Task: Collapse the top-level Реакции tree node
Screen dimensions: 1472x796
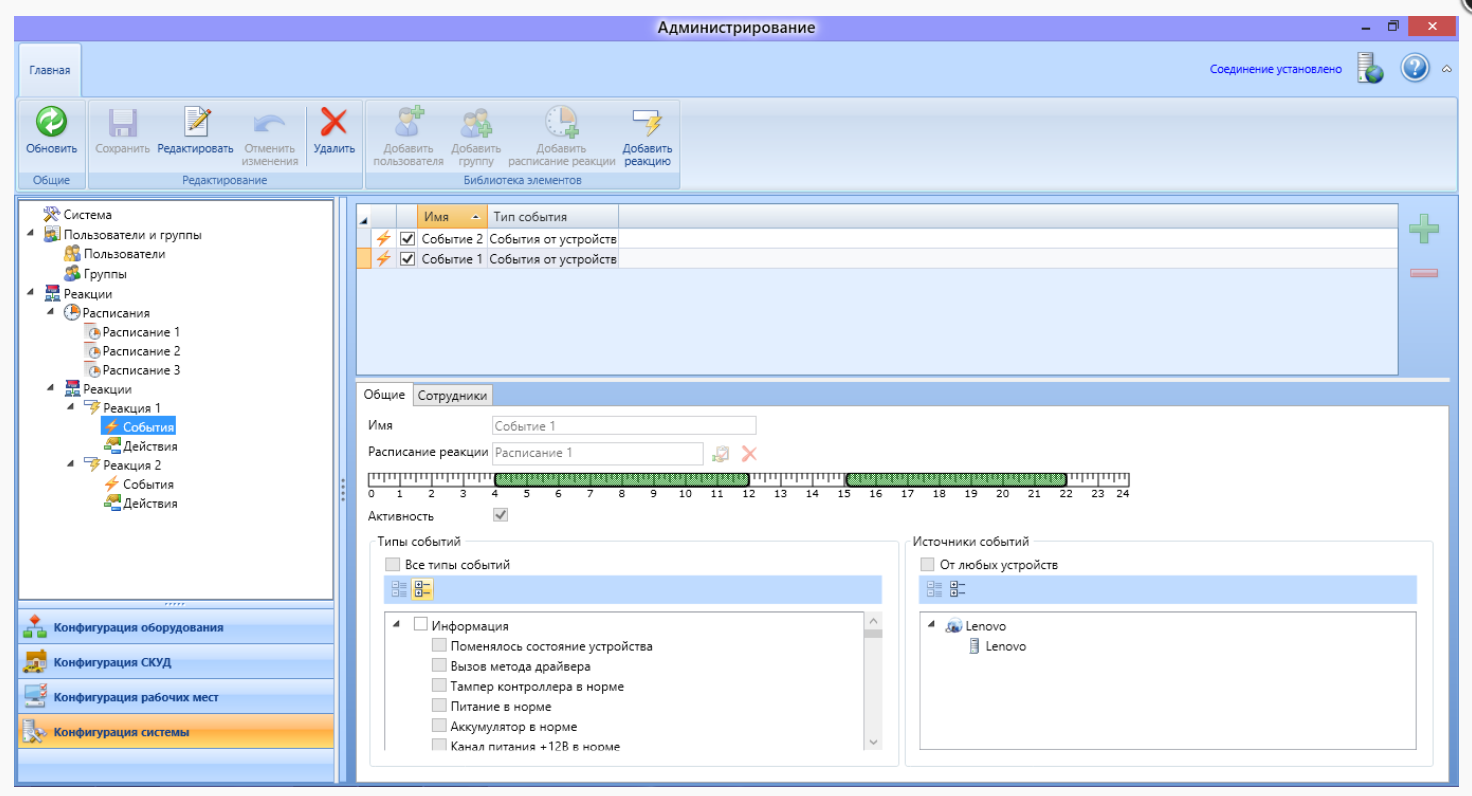Action: [30, 294]
